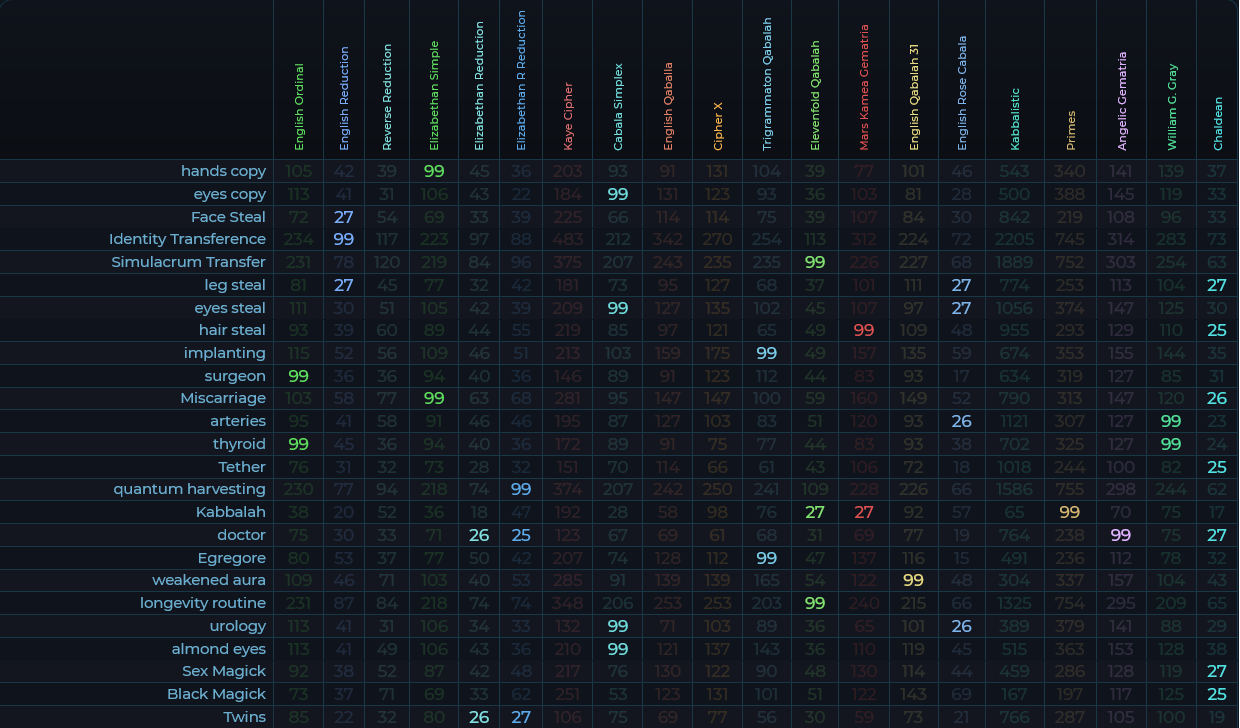
Task: Click the Trigrammaton Qabalah column header
Action: click(767, 84)
